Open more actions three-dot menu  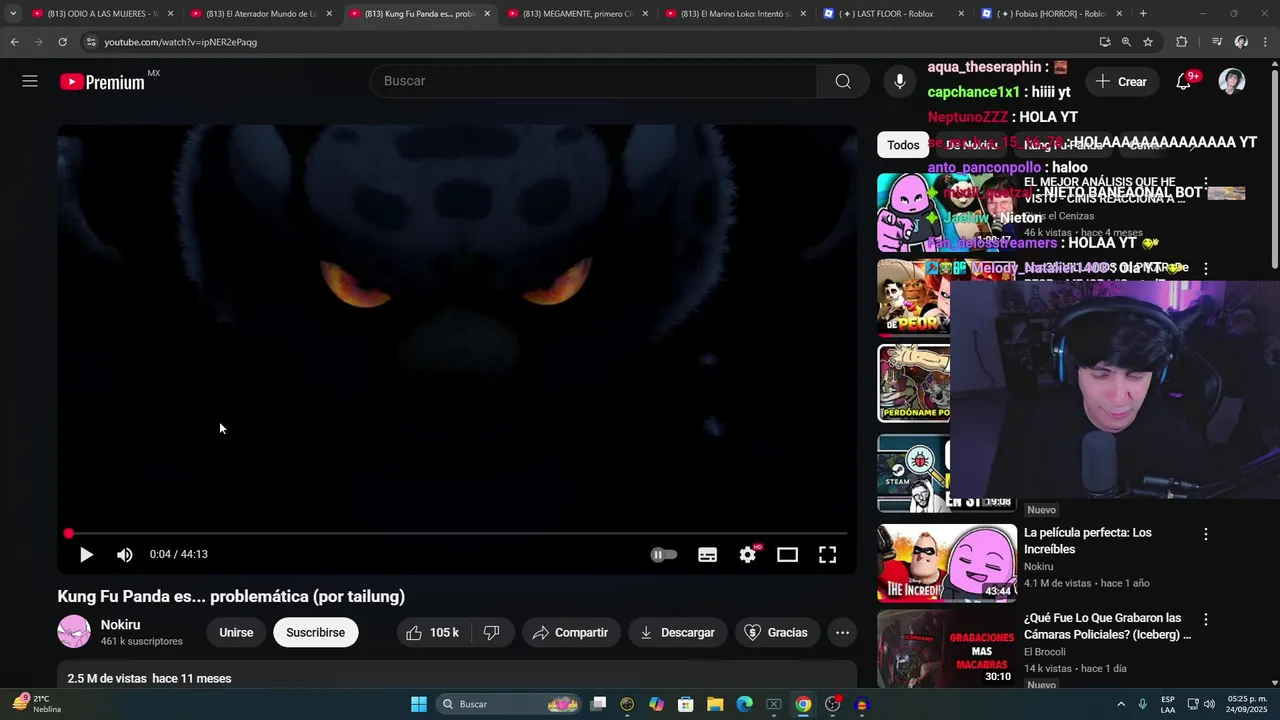click(x=843, y=632)
